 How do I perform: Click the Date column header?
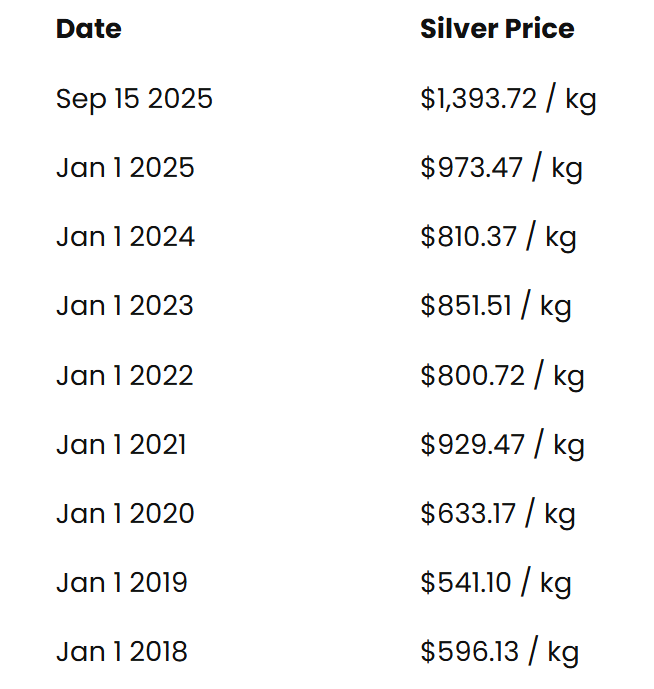pyautogui.click(x=88, y=29)
